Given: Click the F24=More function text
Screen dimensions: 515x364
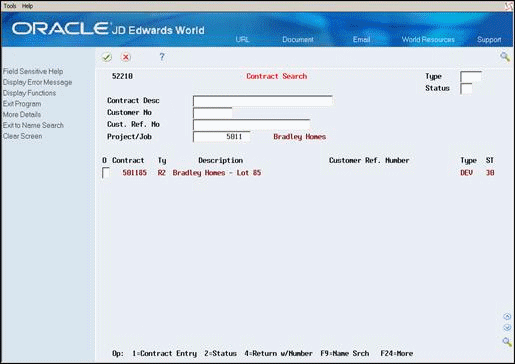Looking at the screenshot, I should click(397, 353).
